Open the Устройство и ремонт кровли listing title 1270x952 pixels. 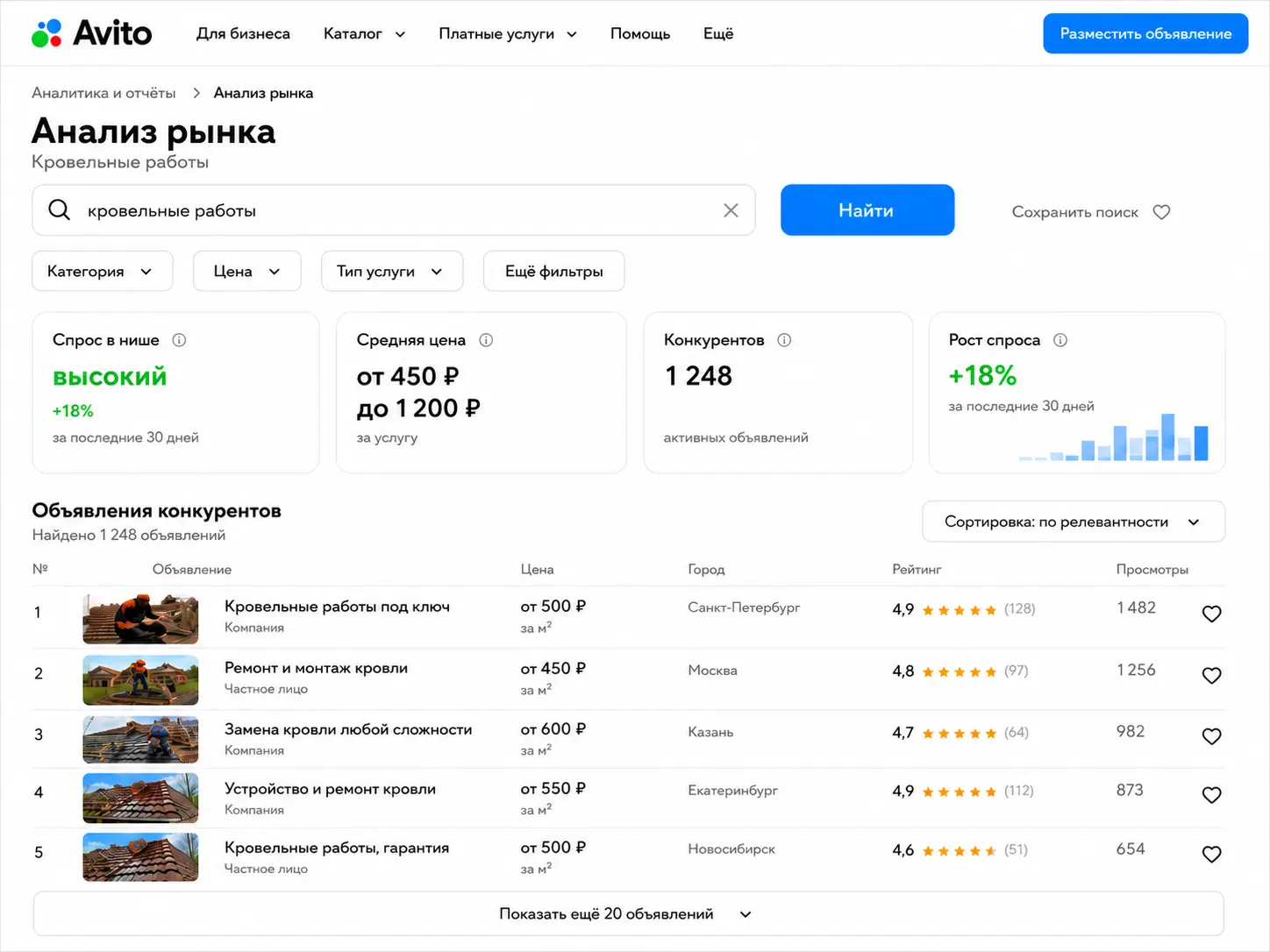330,789
